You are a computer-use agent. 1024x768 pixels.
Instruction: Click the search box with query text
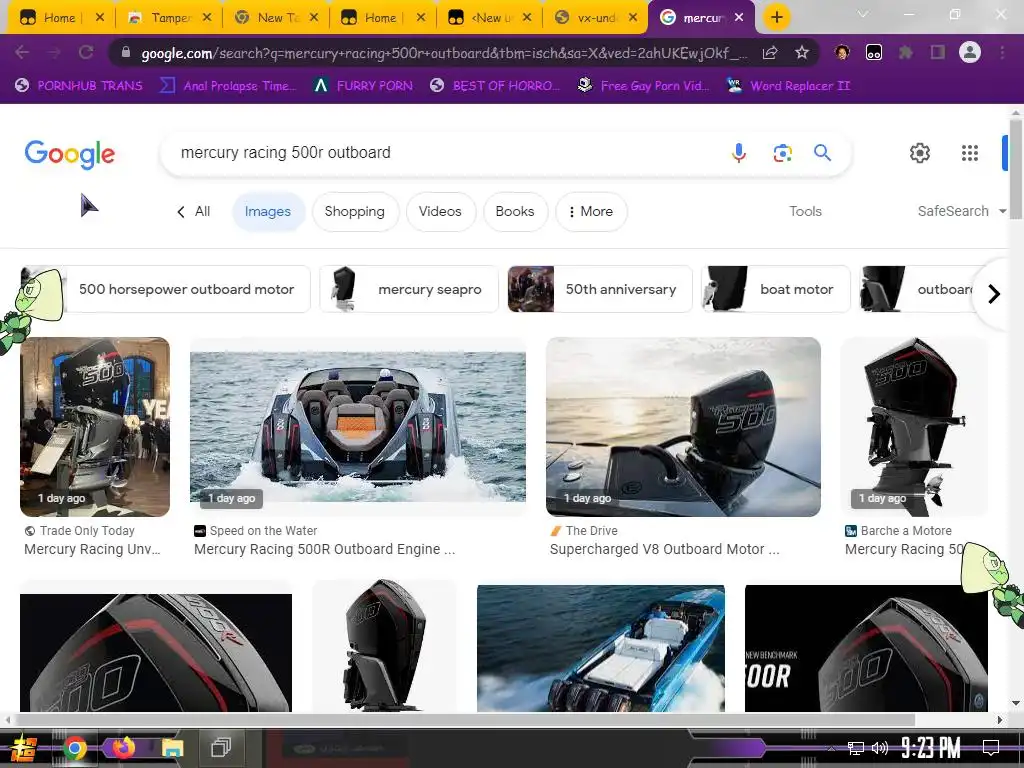click(x=444, y=153)
